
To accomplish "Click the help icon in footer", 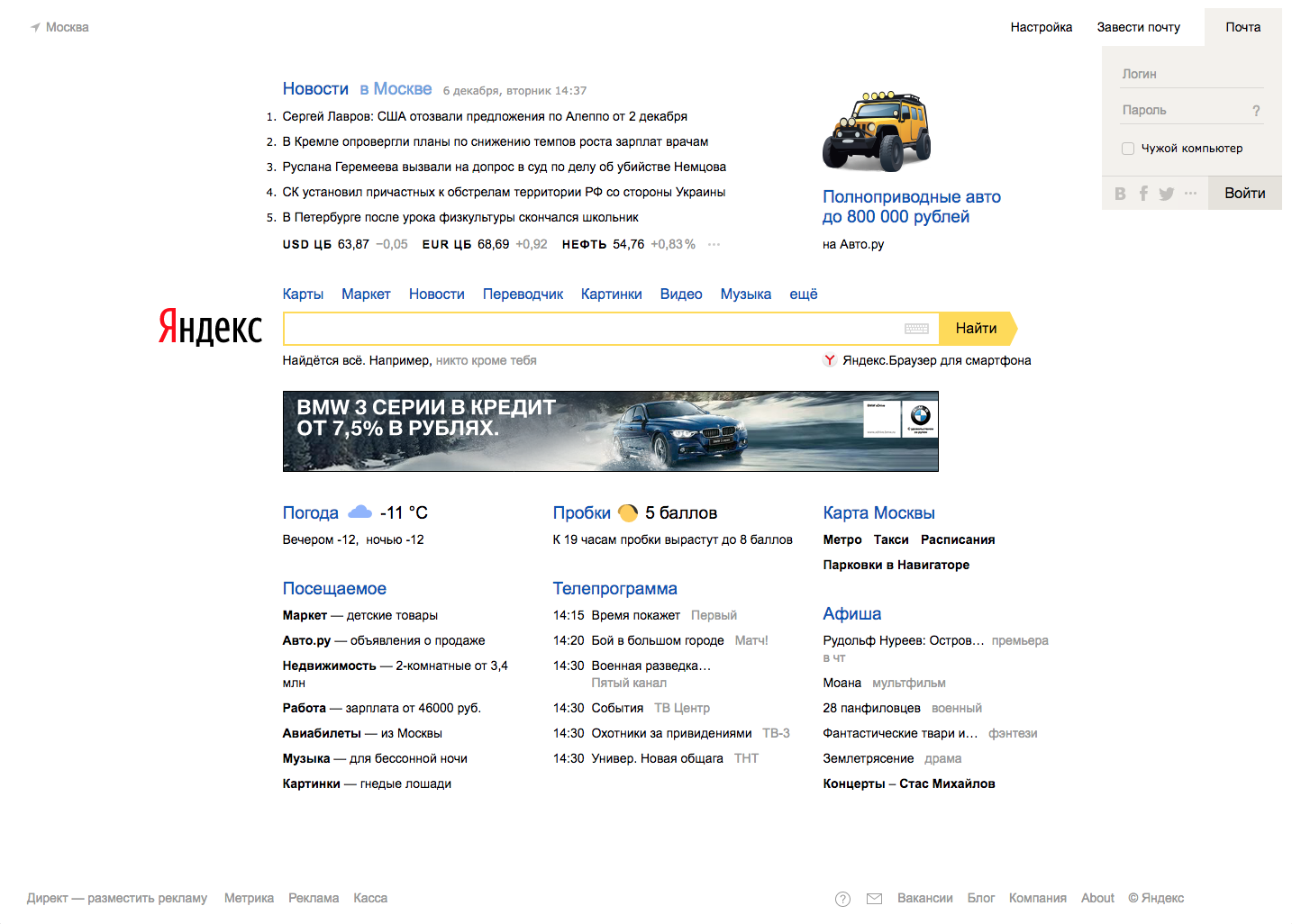I will click(842, 899).
